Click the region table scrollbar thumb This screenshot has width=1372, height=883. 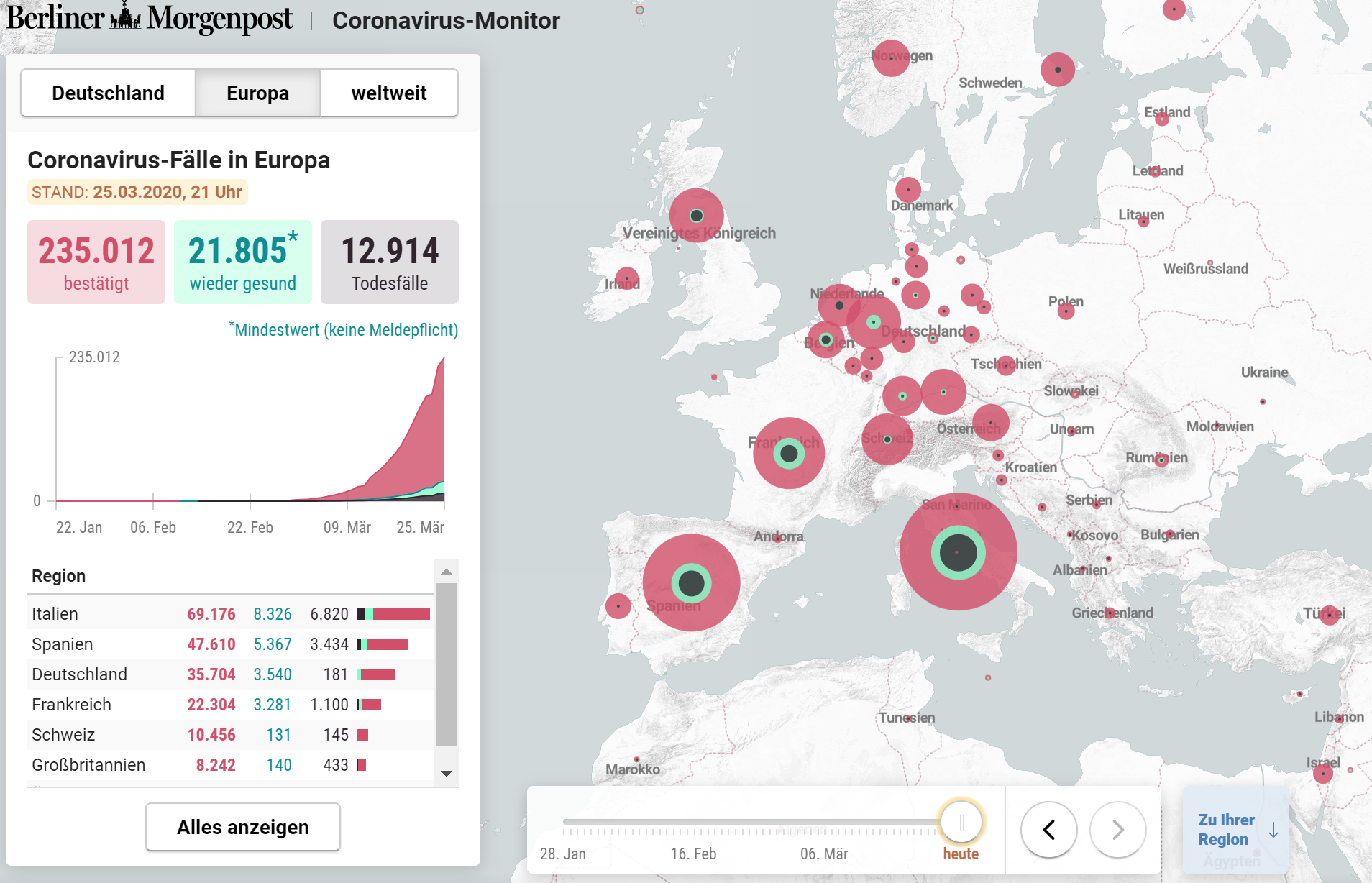coord(447,664)
